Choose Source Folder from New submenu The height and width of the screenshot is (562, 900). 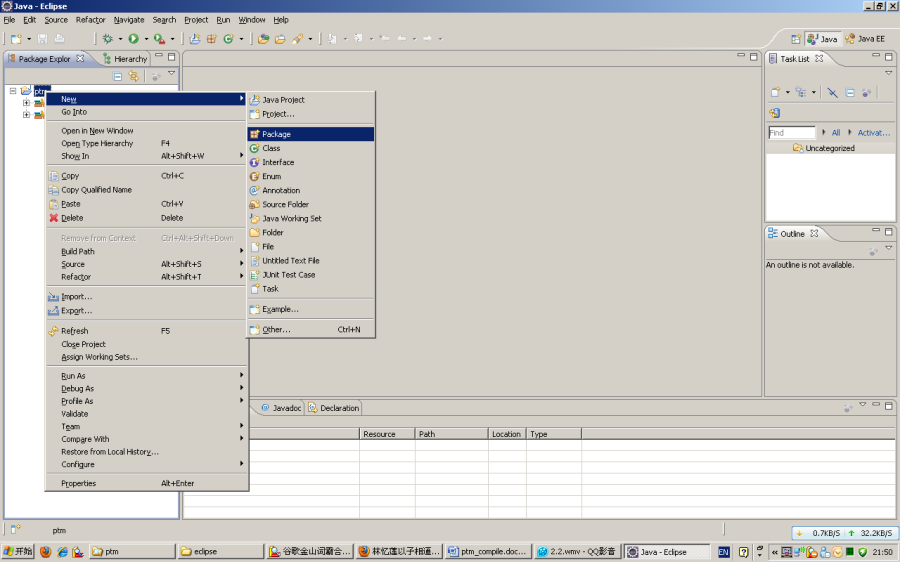(x=311, y=204)
